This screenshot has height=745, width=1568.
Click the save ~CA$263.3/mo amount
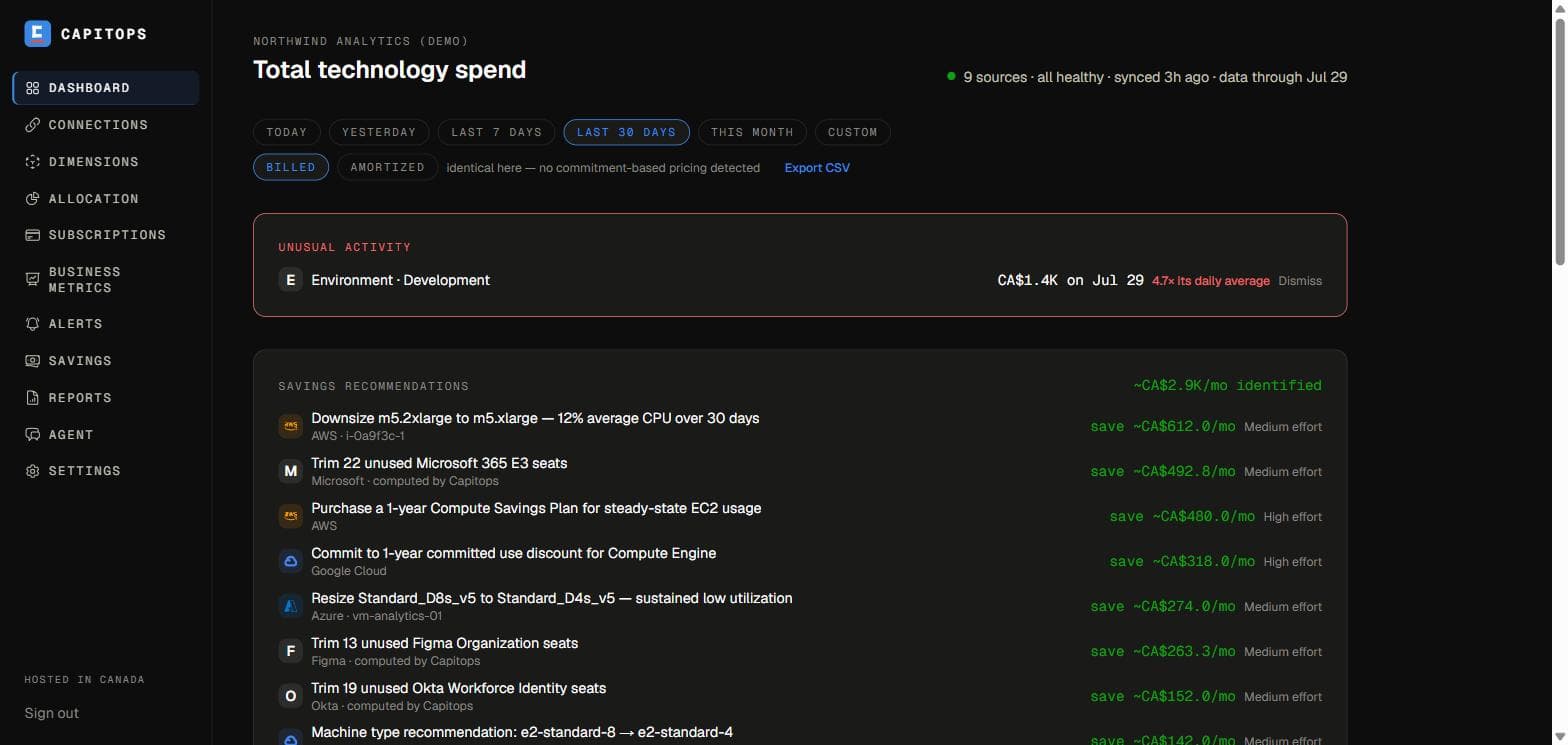click(x=1163, y=651)
